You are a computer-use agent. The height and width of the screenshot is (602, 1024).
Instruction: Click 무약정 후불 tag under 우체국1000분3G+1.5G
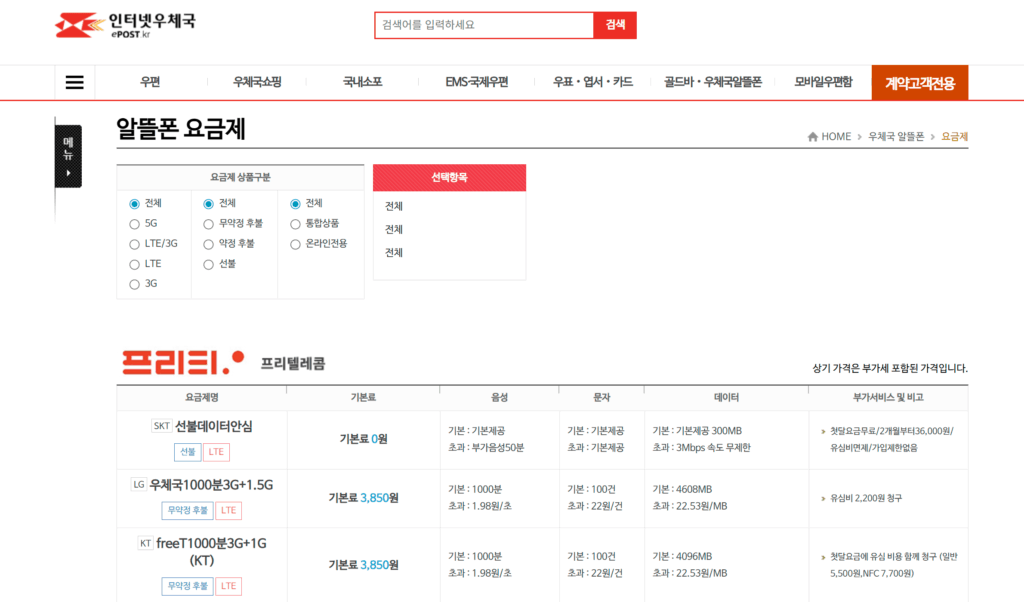click(187, 511)
